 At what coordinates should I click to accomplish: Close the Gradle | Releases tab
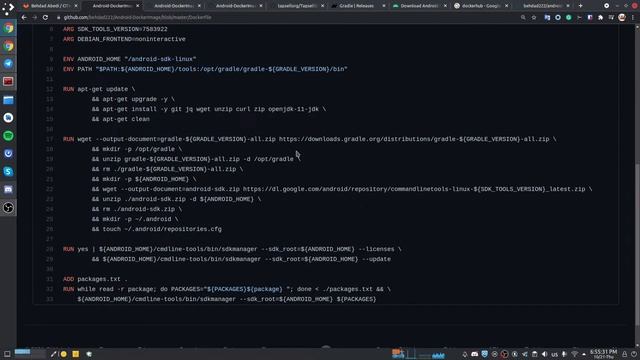click(384, 6)
